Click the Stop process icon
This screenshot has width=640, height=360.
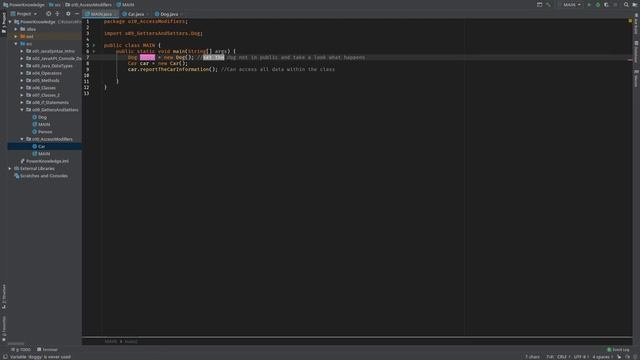click(x=615, y=5)
